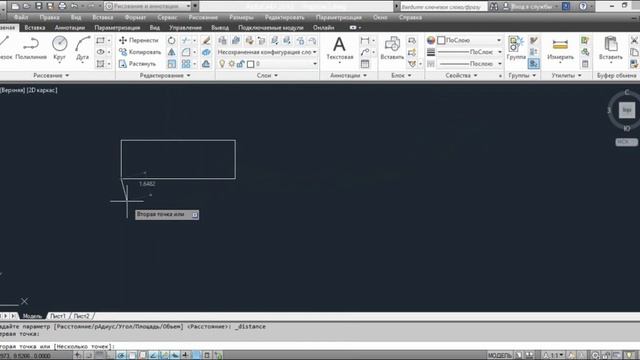
Task: Switch to the Лист2 layout tab
Action: pyautogui.click(x=81, y=316)
